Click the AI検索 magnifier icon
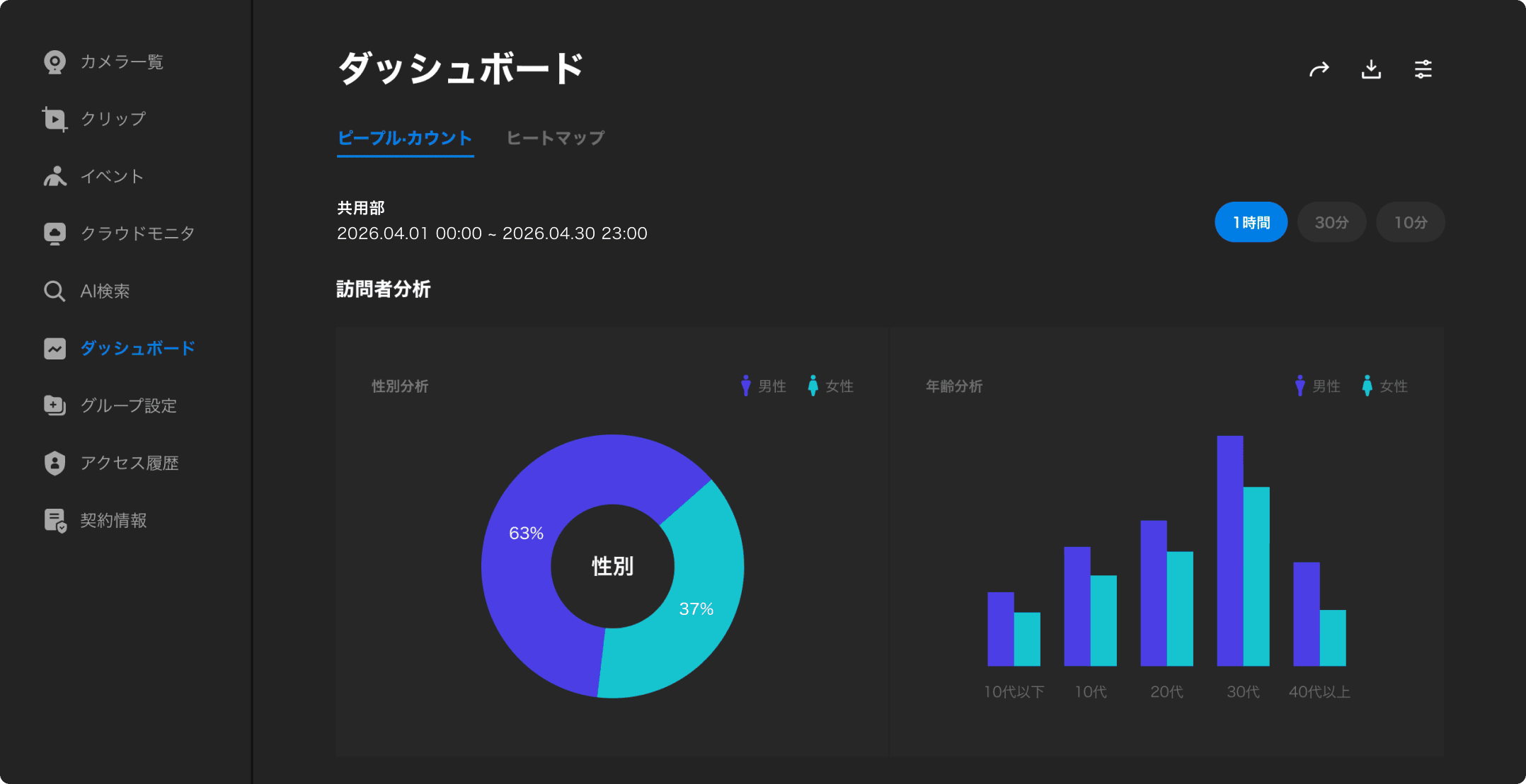 [54, 291]
